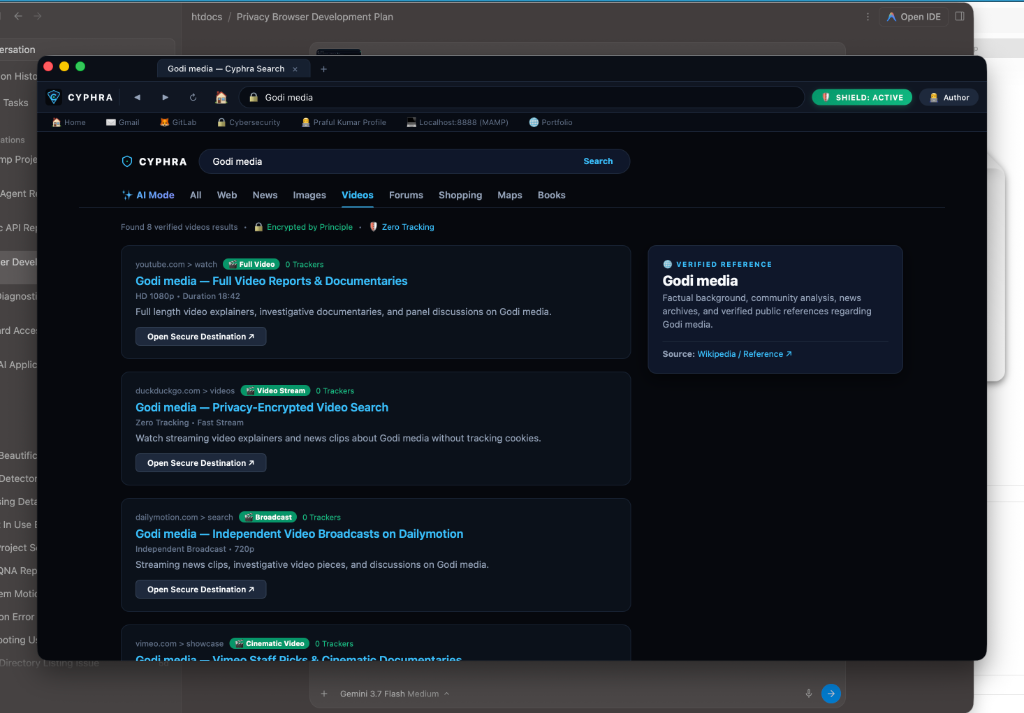
Task: Click the padlock icon in the address bar
Action: point(253,97)
